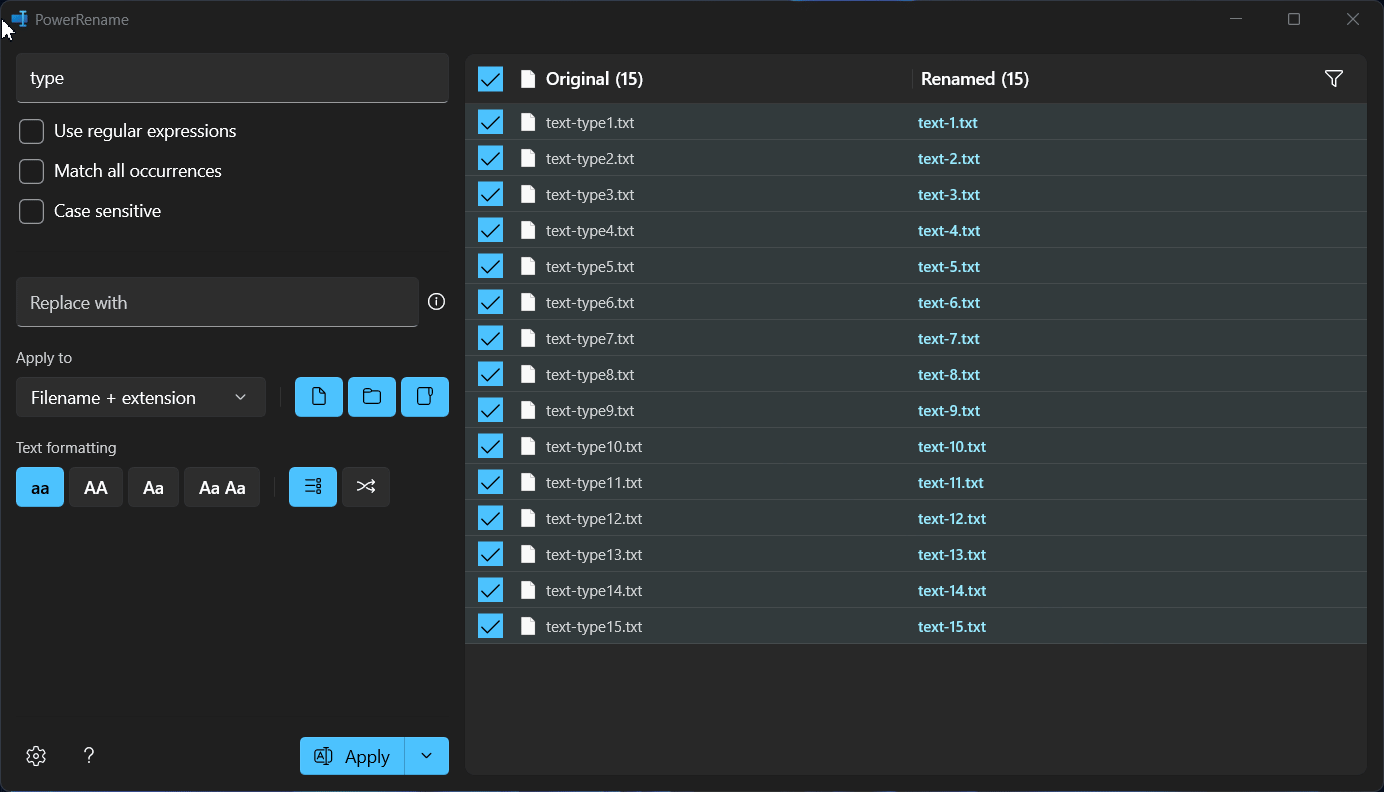Toggle Include folders icon button
This screenshot has width=1384, height=792.
click(372, 397)
